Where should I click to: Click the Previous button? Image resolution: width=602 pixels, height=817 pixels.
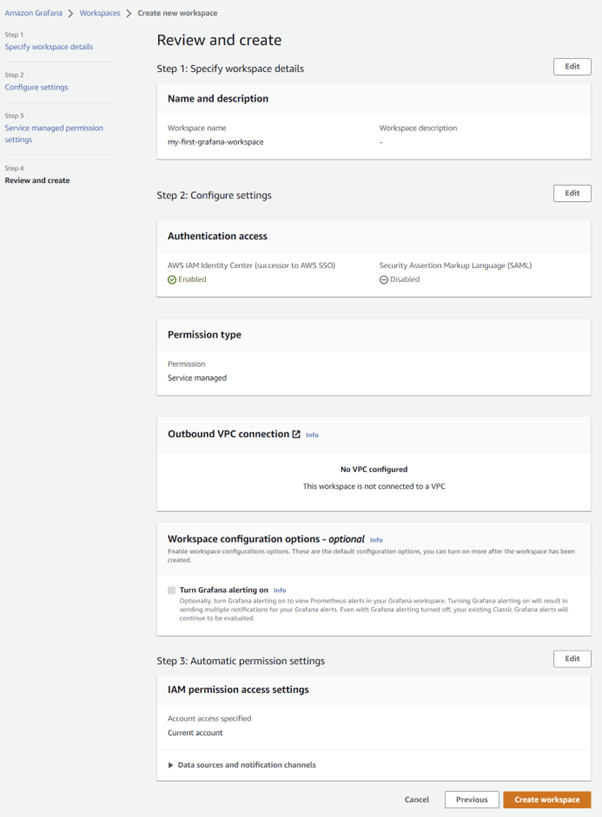471,800
